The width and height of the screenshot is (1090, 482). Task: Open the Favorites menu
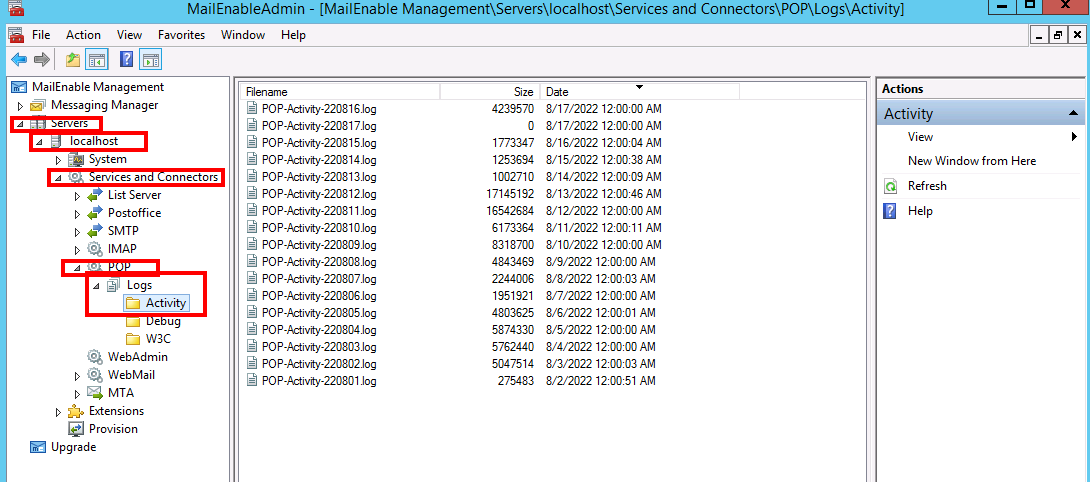click(x=181, y=35)
